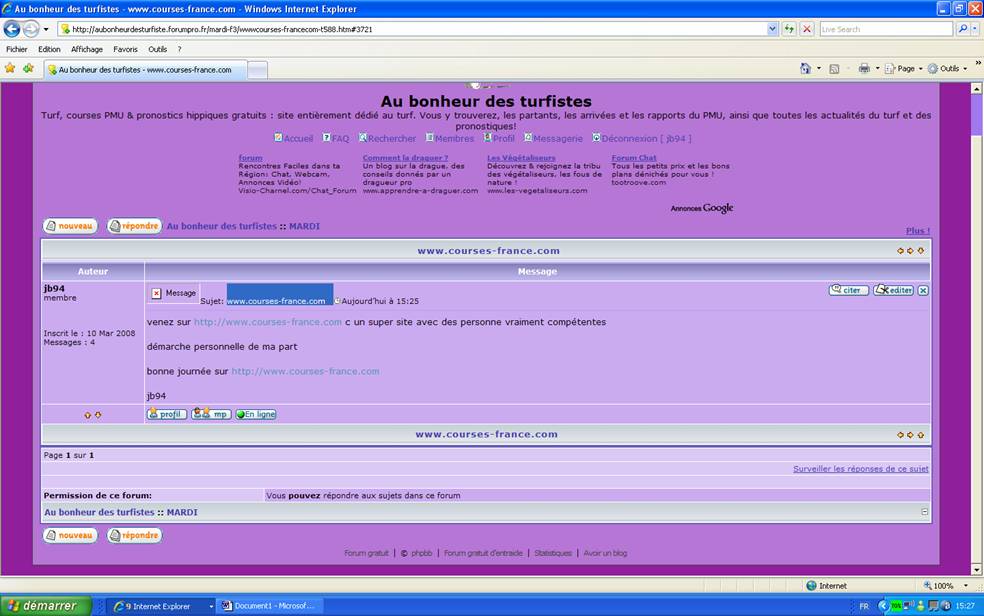Click the wireless network tray icon
The height and width of the screenshot is (616, 984).
(x=909, y=605)
